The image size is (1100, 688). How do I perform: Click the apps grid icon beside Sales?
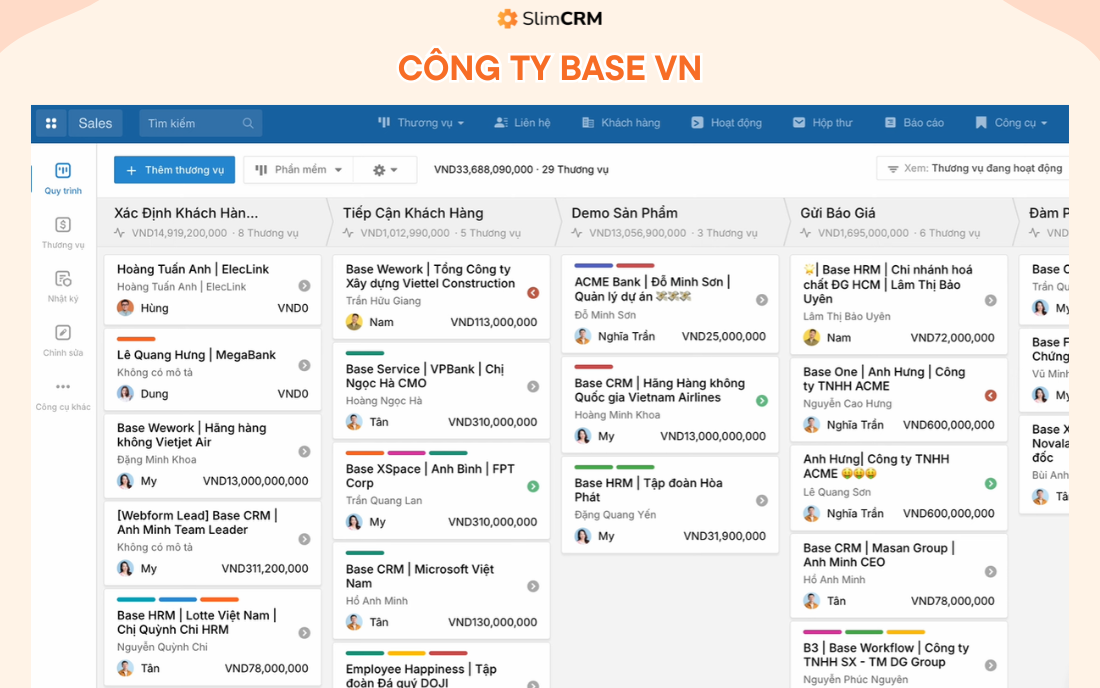50,123
